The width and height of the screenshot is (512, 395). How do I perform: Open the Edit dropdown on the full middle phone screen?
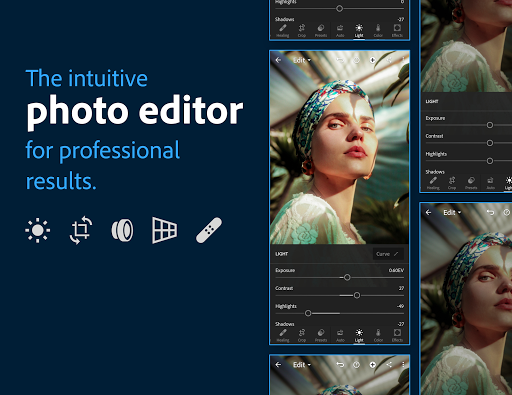(302, 60)
